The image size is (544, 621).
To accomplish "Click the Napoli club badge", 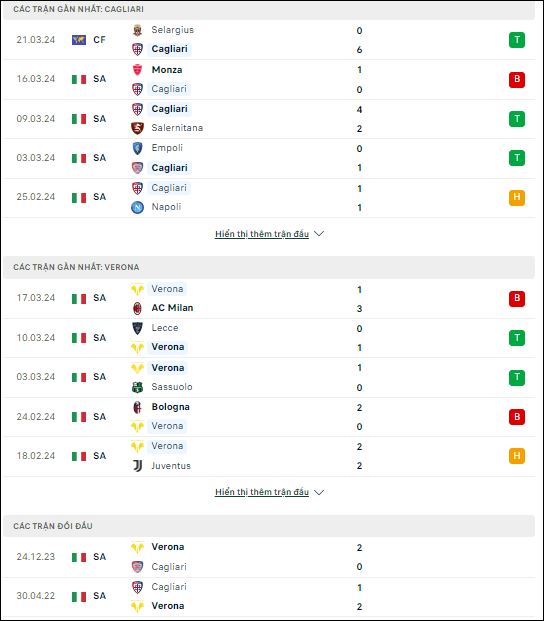I will point(137,207).
